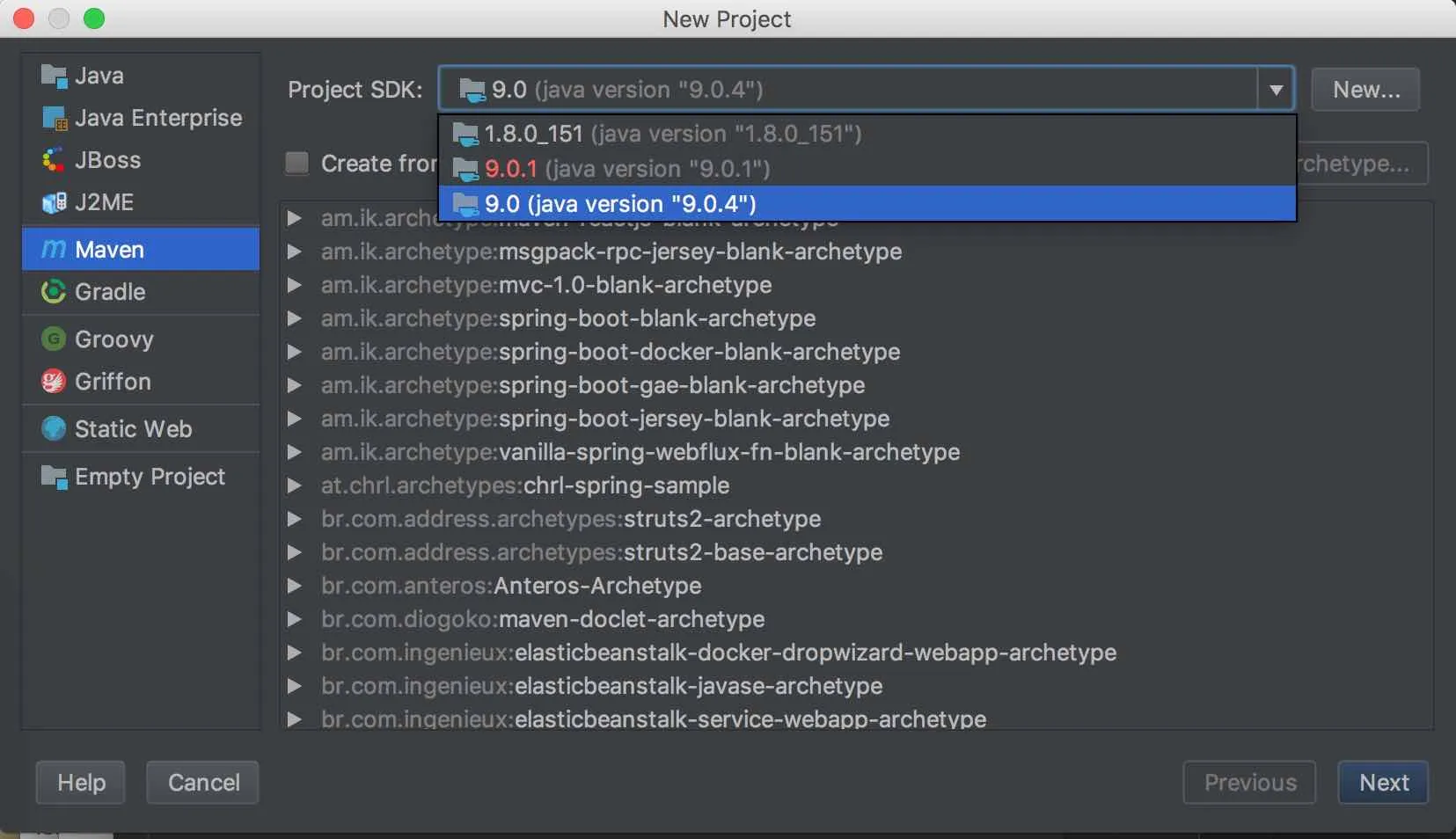Click the Cancel button
The width and height of the screenshot is (1456, 839).
point(203,783)
